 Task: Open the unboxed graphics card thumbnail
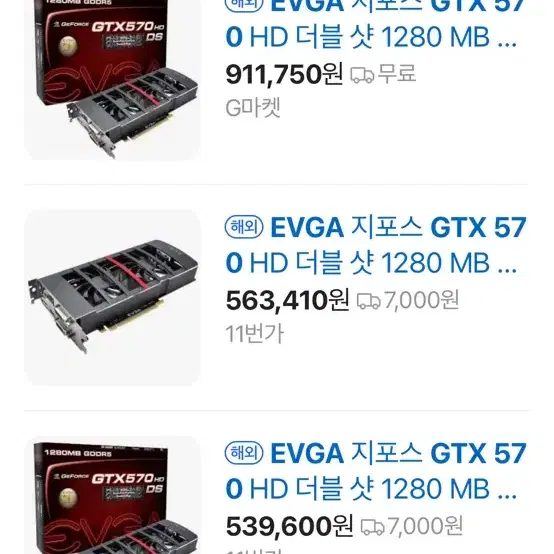pos(112,297)
